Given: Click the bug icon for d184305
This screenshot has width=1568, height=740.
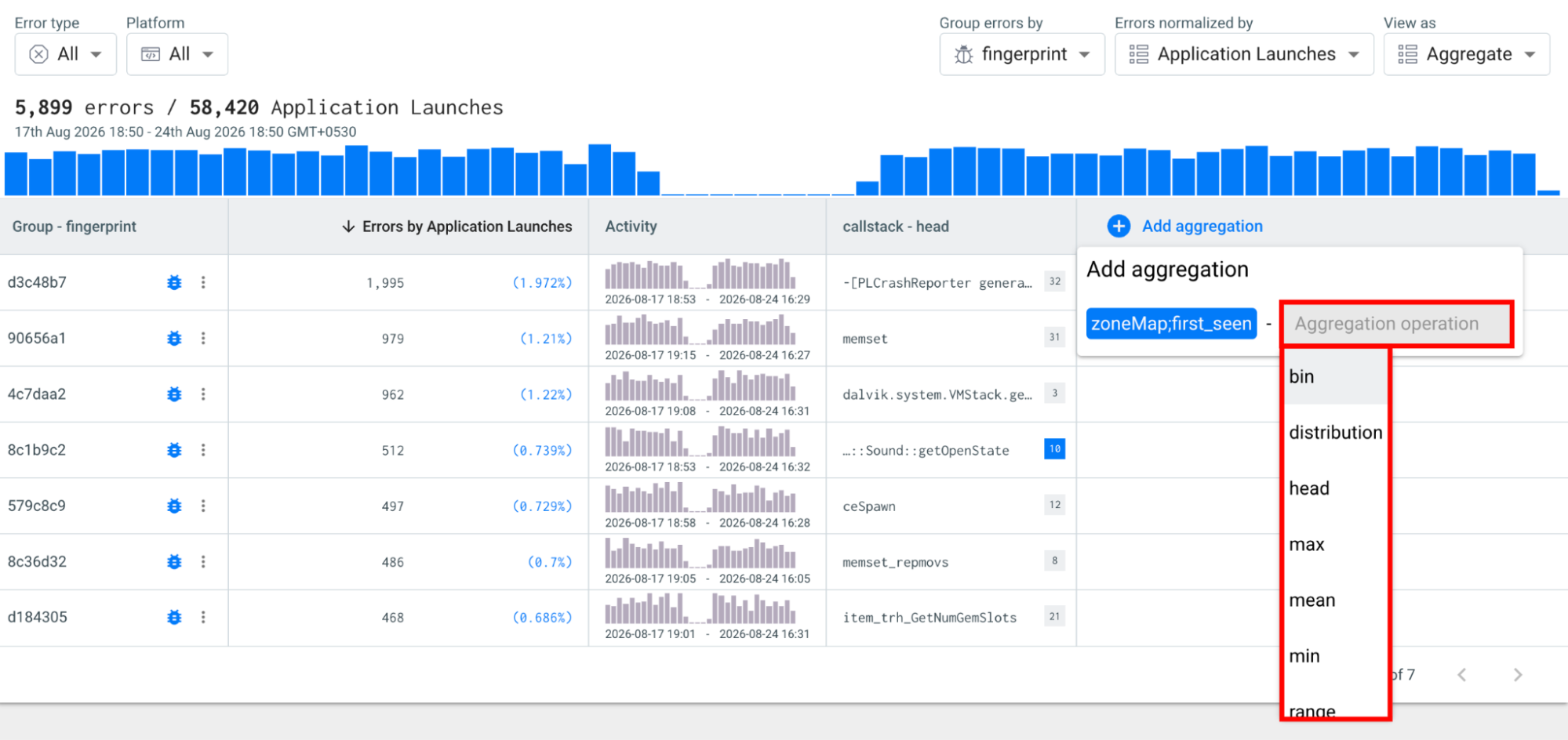Looking at the screenshot, I should (174, 617).
